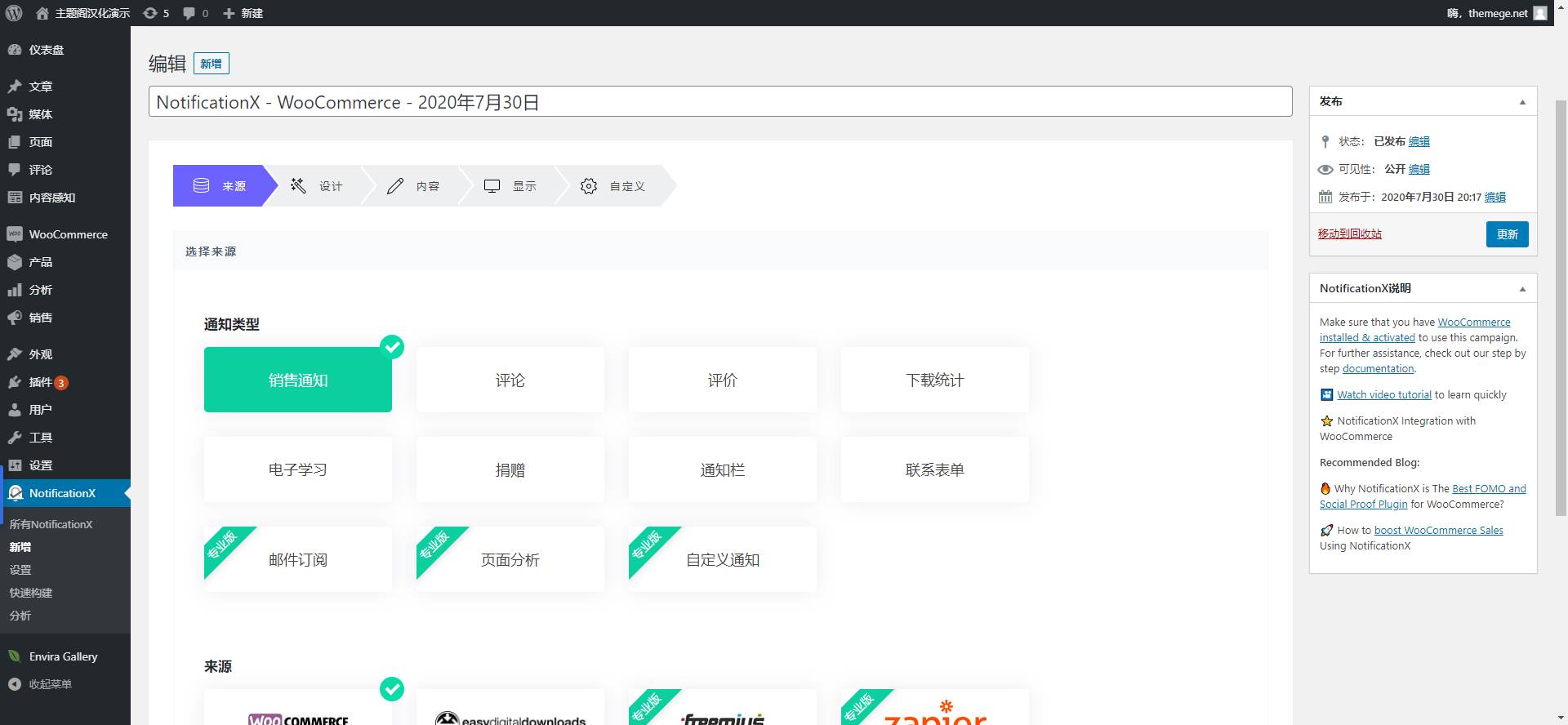Open the Envira Gallery menu

[x=65, y=656]
